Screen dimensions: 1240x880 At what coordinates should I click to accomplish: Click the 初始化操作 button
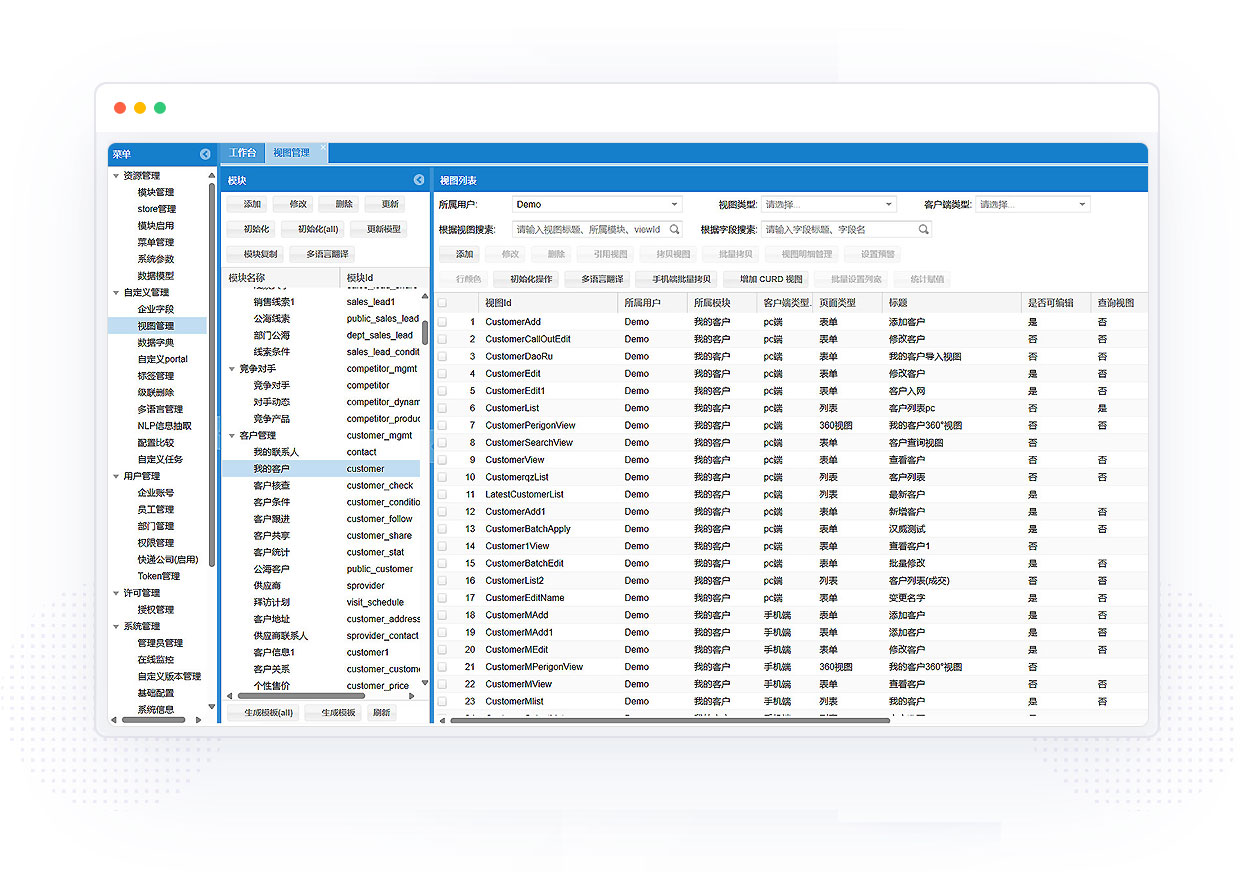tap(525, 279)
